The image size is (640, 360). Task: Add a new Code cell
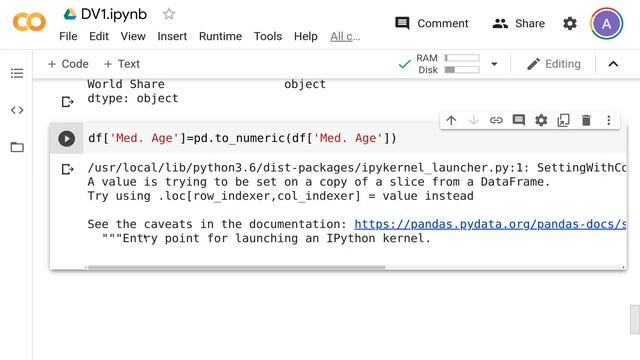click(x=68, y=64)
